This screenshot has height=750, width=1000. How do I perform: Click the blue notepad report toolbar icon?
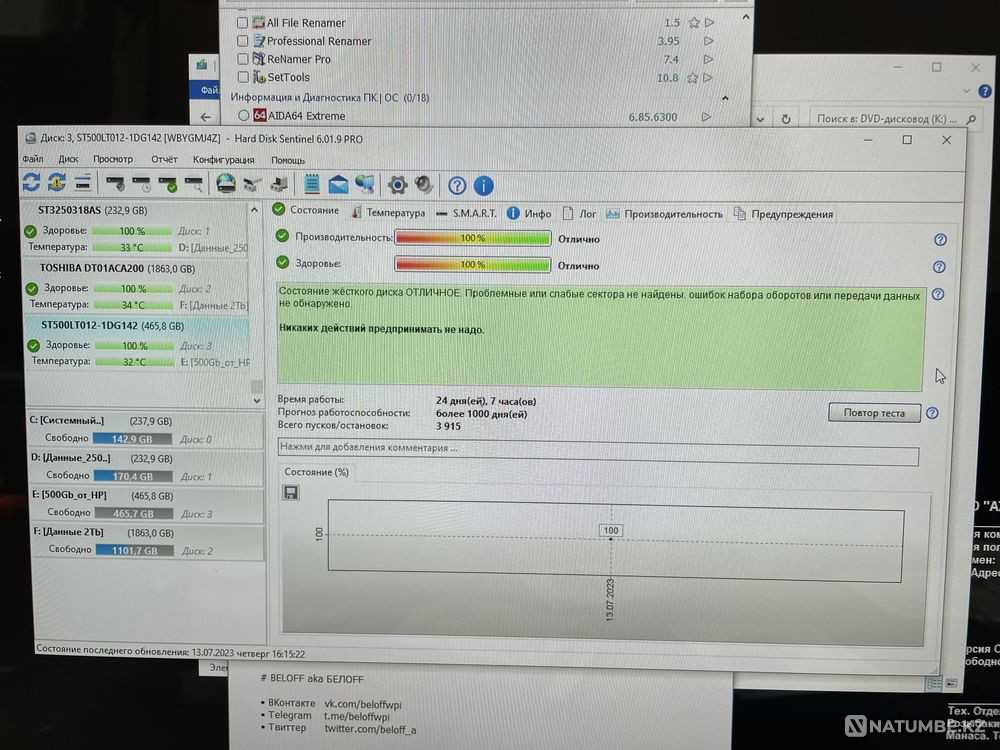312,184
